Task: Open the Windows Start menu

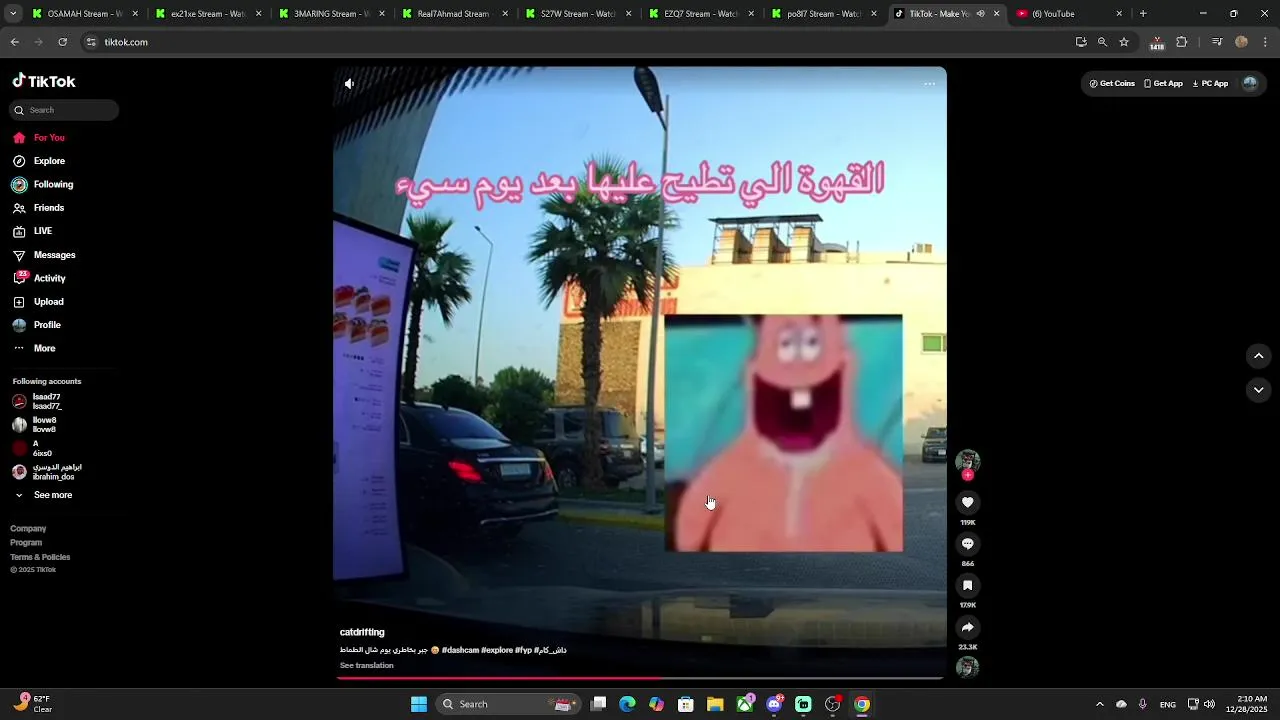Action: [419, 704]
